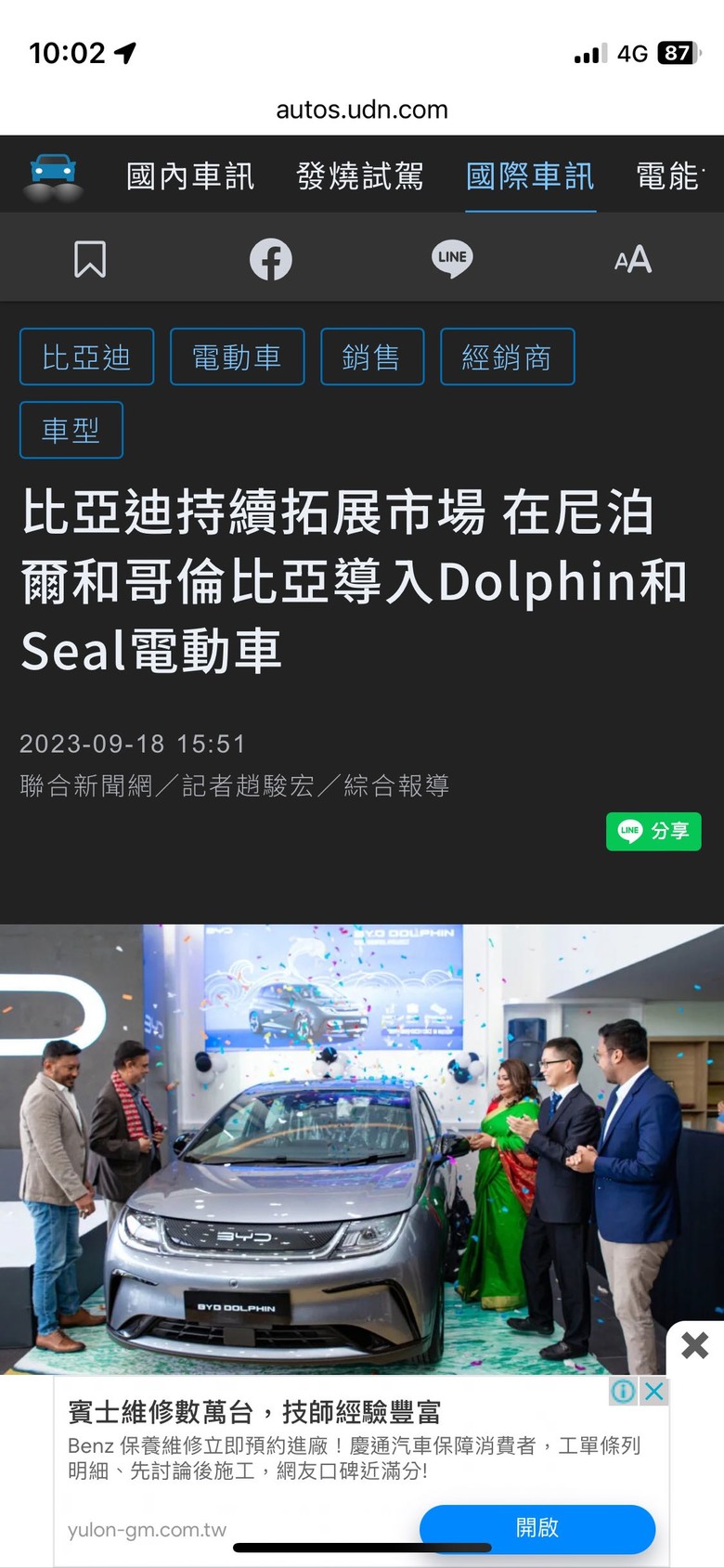This screenshot has height=1568, width=724.
Task: Tap the green LINE 分享 button
Action: point(653,831)
